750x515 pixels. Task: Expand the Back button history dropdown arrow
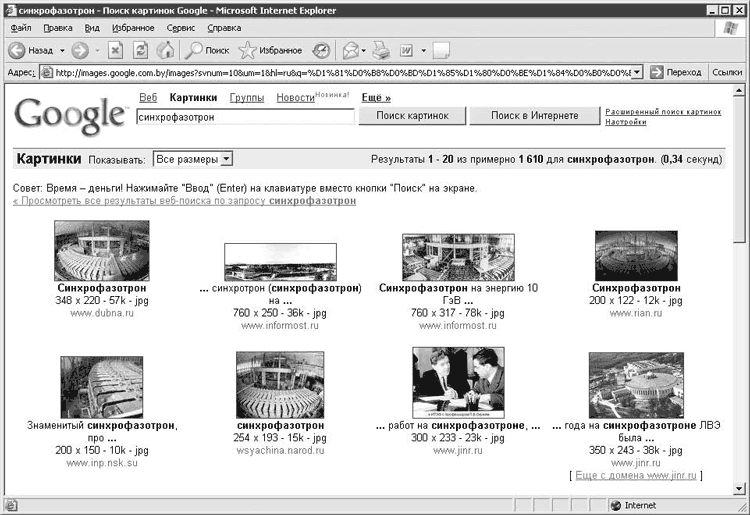click(x=62, y=50)
